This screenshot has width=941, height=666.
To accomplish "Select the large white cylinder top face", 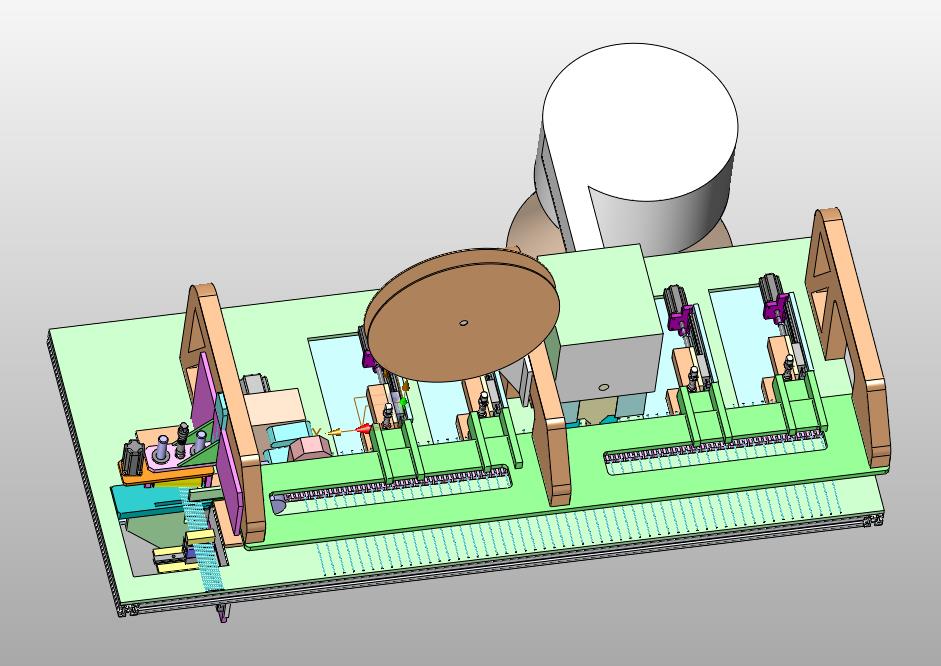I will pos(640,122).
